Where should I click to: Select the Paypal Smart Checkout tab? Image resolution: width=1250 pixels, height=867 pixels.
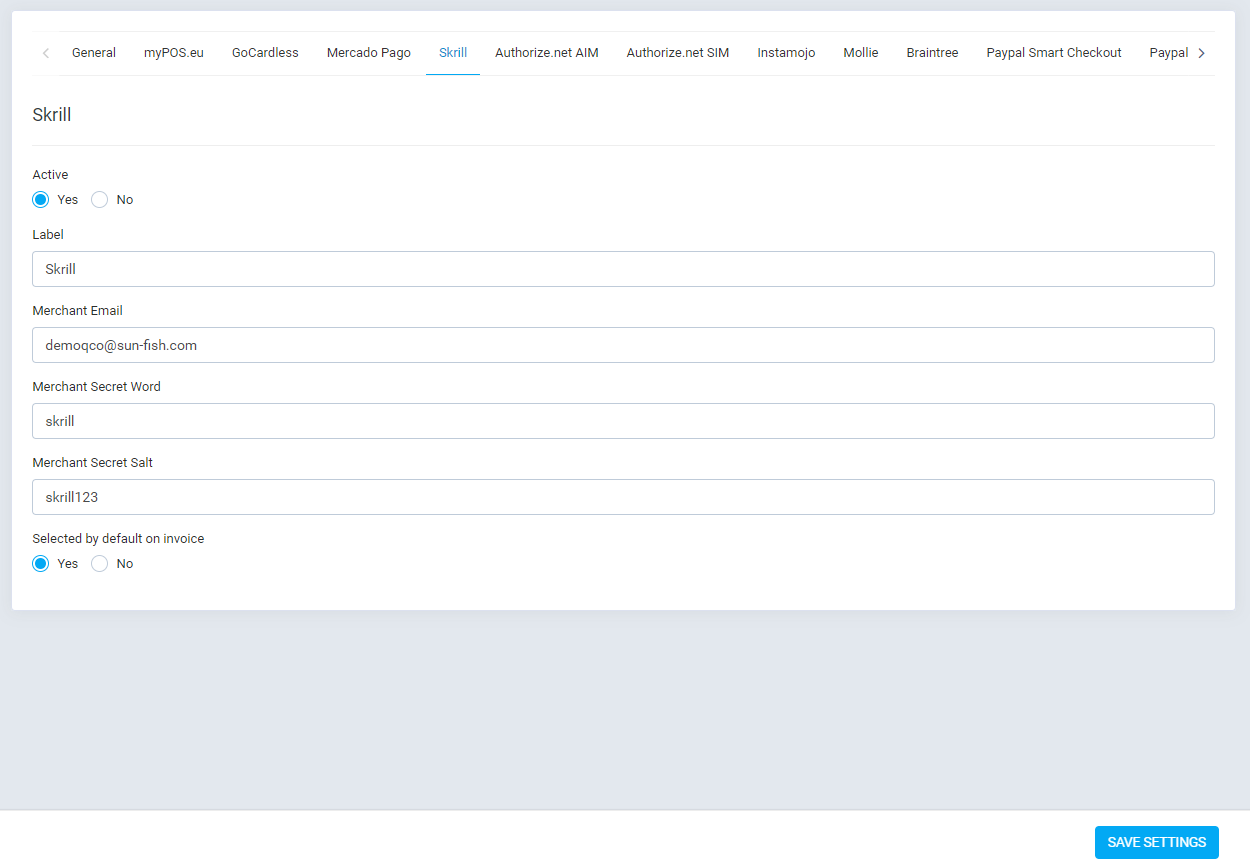[1053, 52]
